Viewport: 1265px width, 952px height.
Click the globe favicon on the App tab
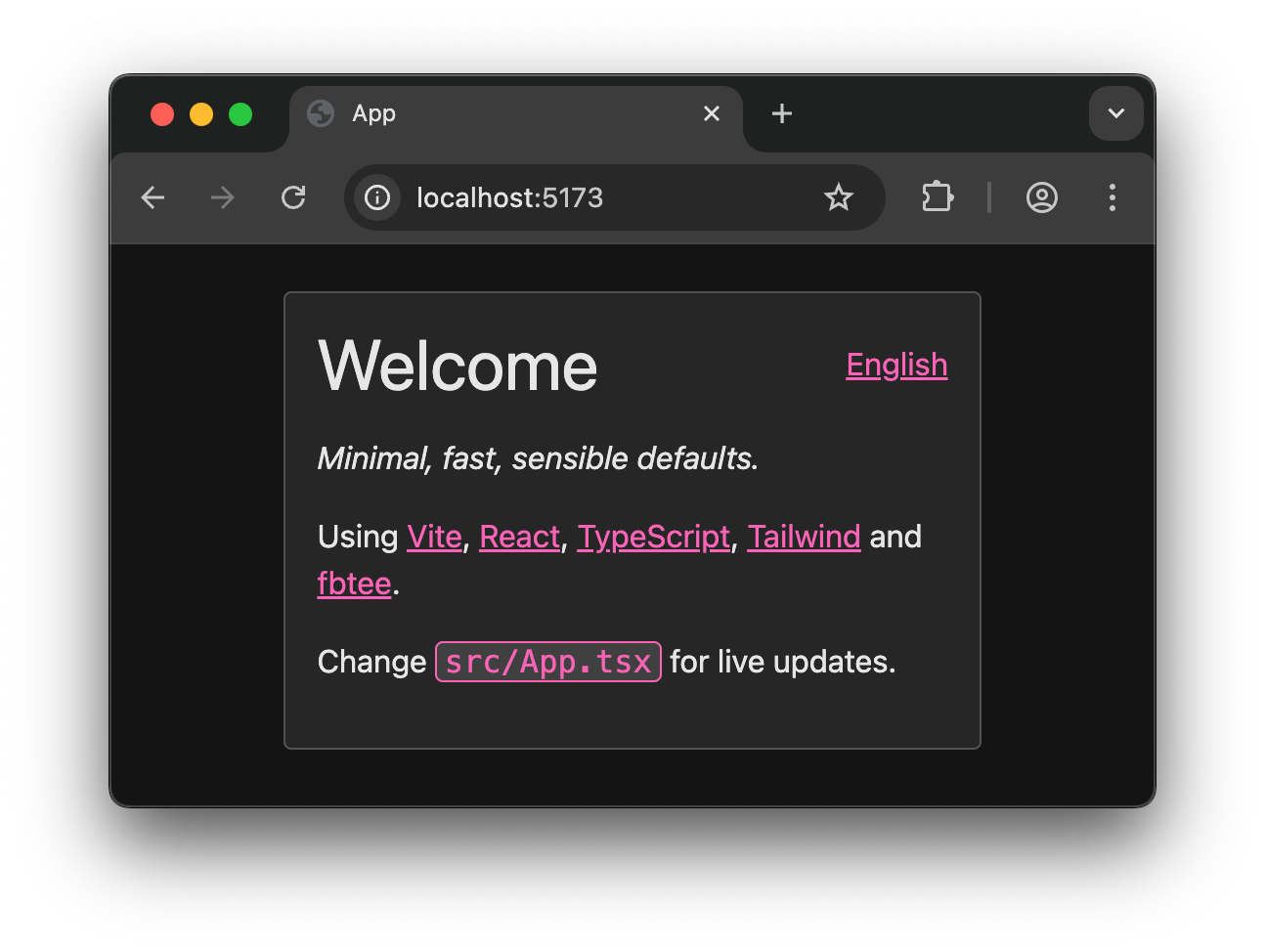coord(321,113)
